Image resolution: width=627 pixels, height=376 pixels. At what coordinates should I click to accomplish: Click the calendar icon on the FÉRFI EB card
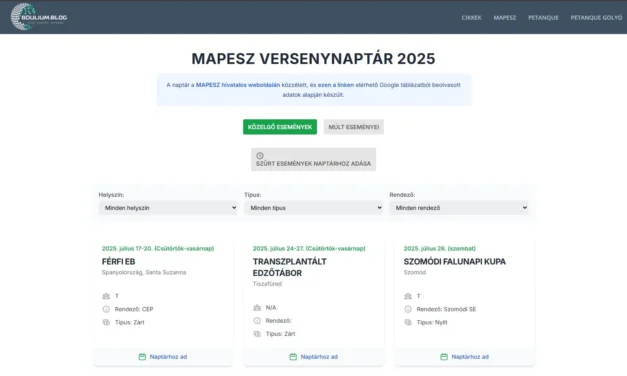click(142, 357)
